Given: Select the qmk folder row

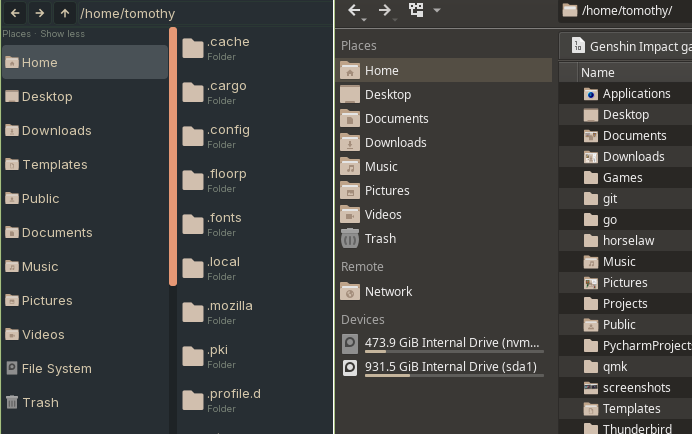Looking at the screenshot, I should coord(625,367).
